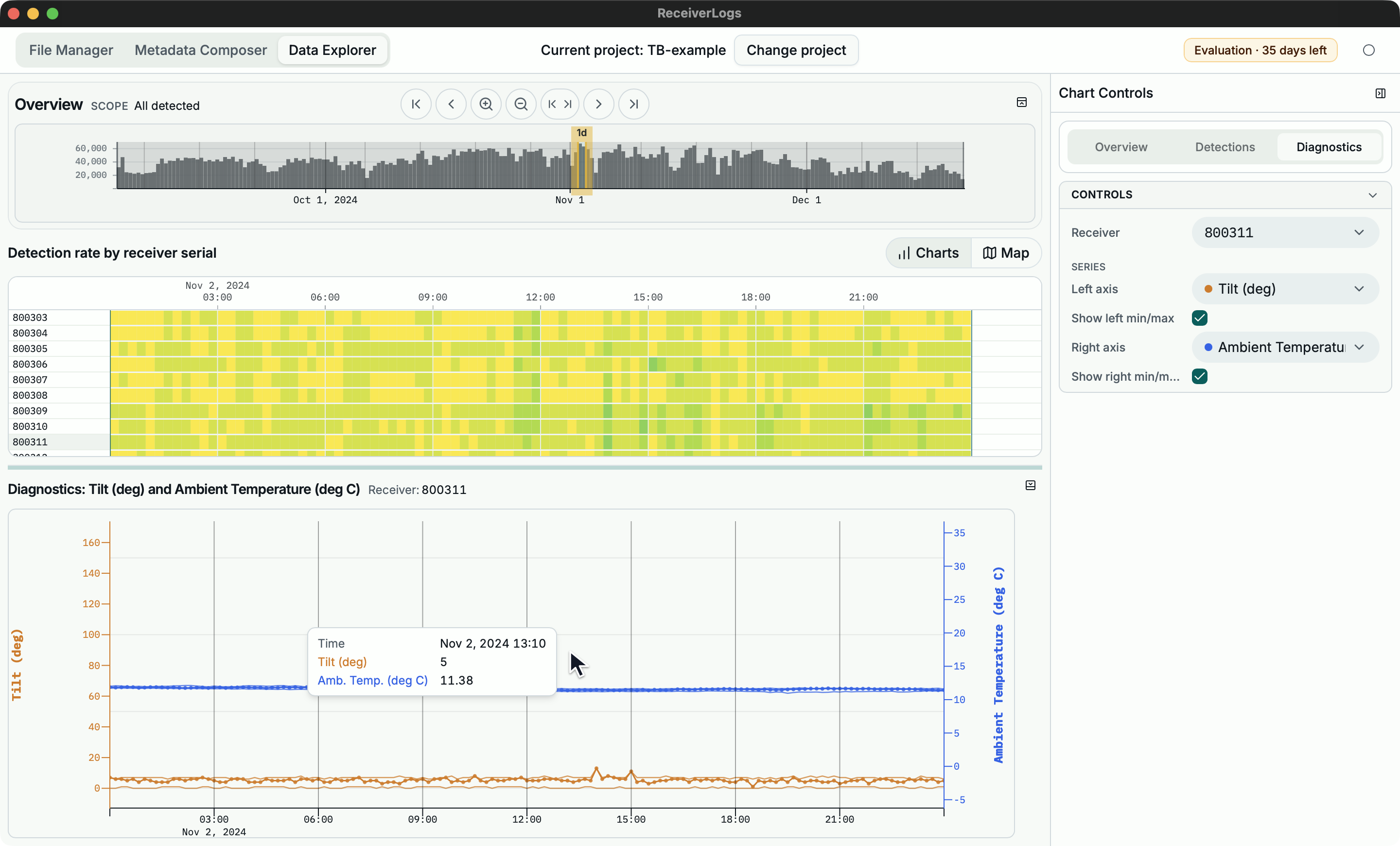Click Tilt (deg) left axis title
Viewport: 1400px width, 846px height.
(17, 665)
